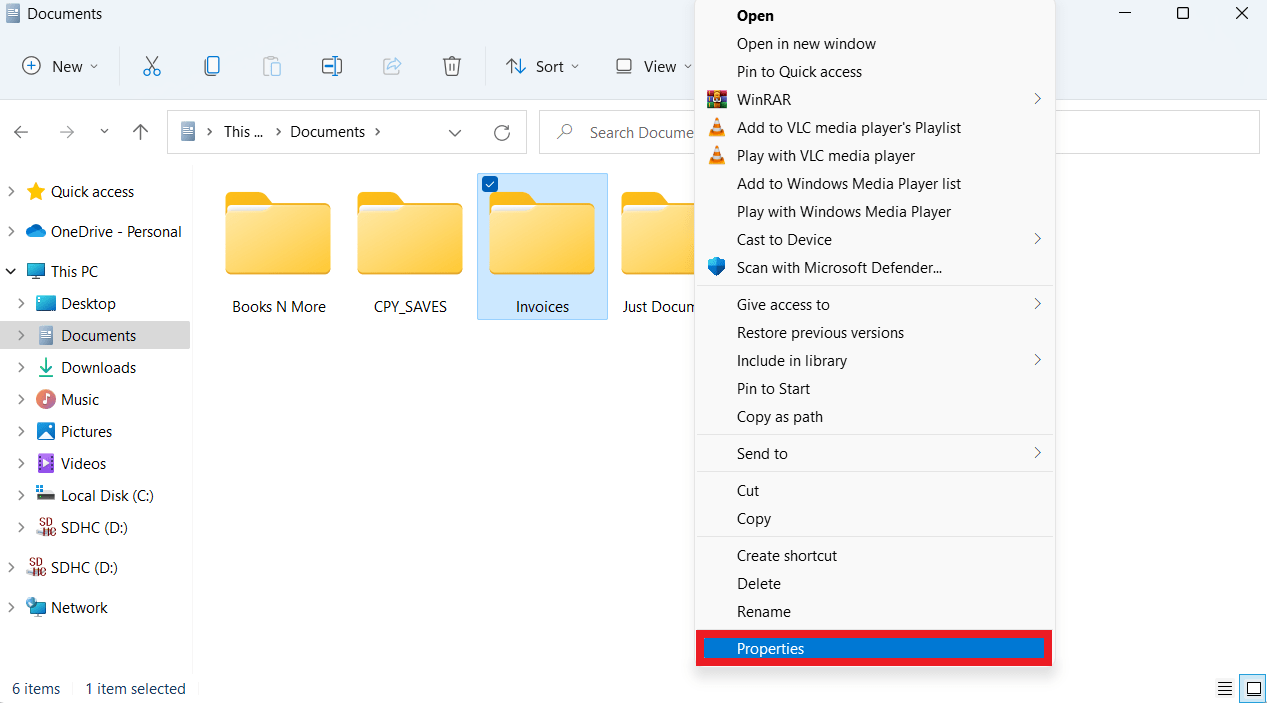Select the Books N More folder
The width and height of the screenshot is (1267, 703).
278,245
